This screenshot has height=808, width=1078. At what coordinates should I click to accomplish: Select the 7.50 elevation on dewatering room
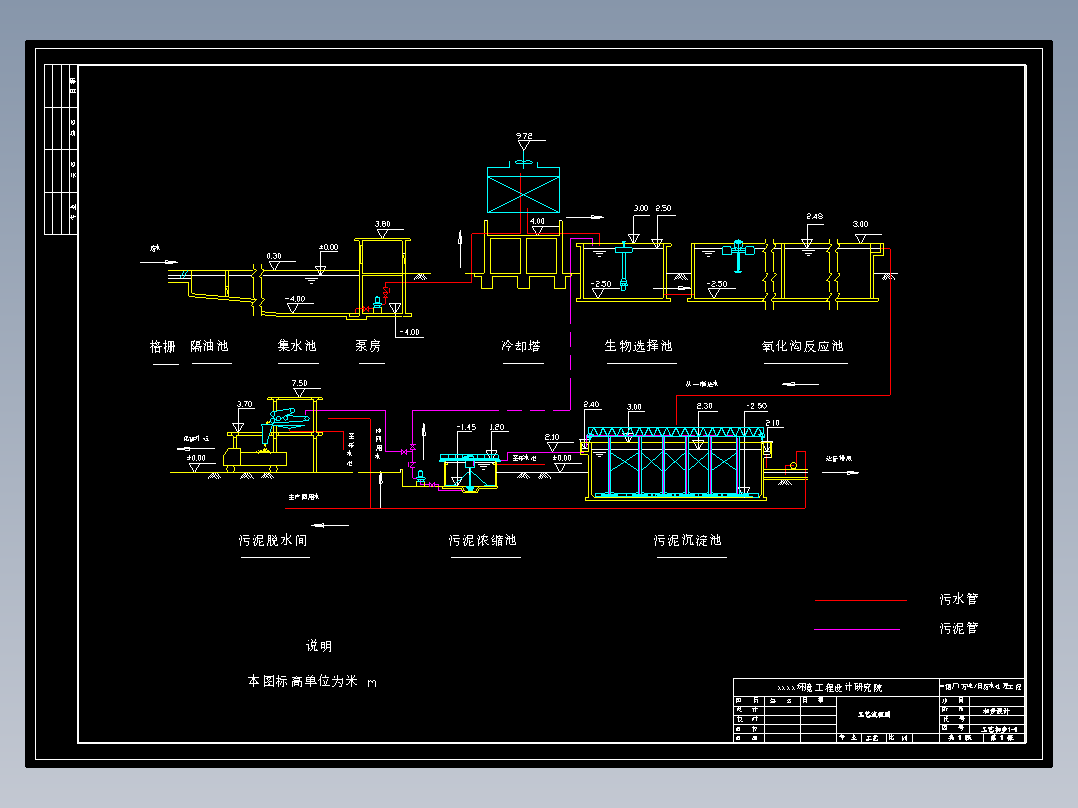[x=299, y=384]
